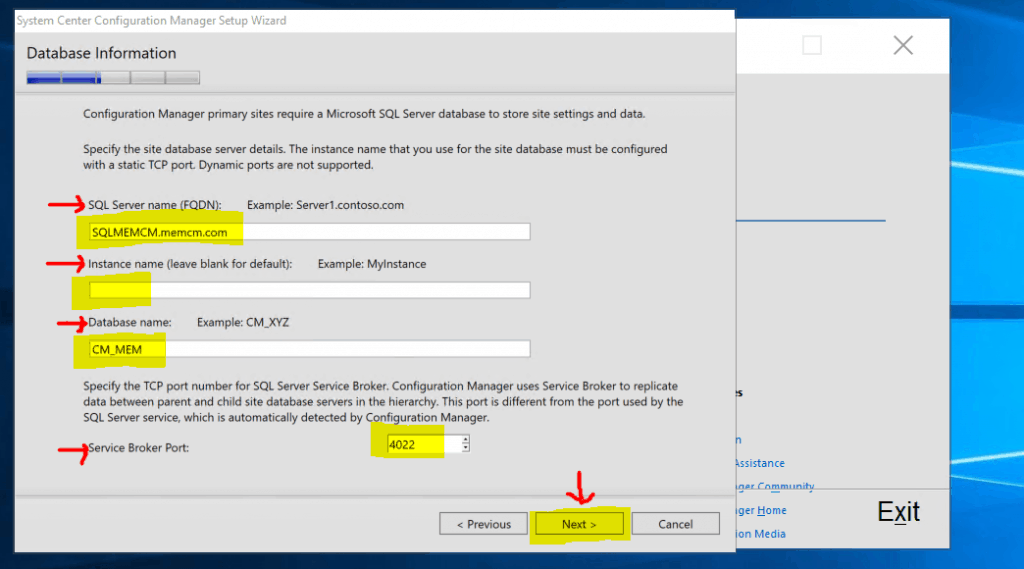
Task: Click the 'Database Information' heading
Action: pos(101,53)
